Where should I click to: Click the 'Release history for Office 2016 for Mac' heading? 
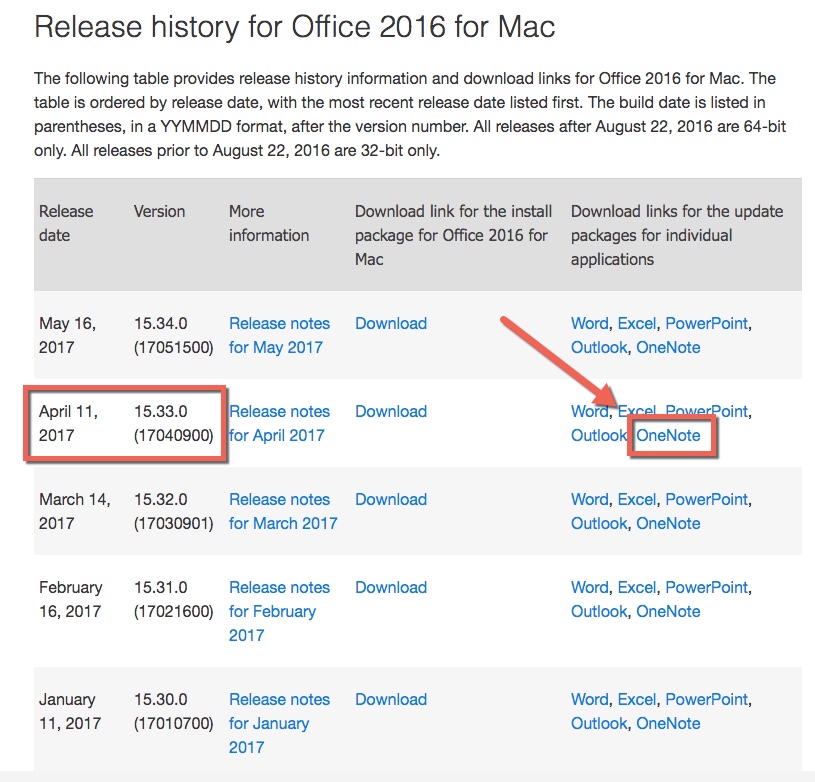[x=295, y=26]
